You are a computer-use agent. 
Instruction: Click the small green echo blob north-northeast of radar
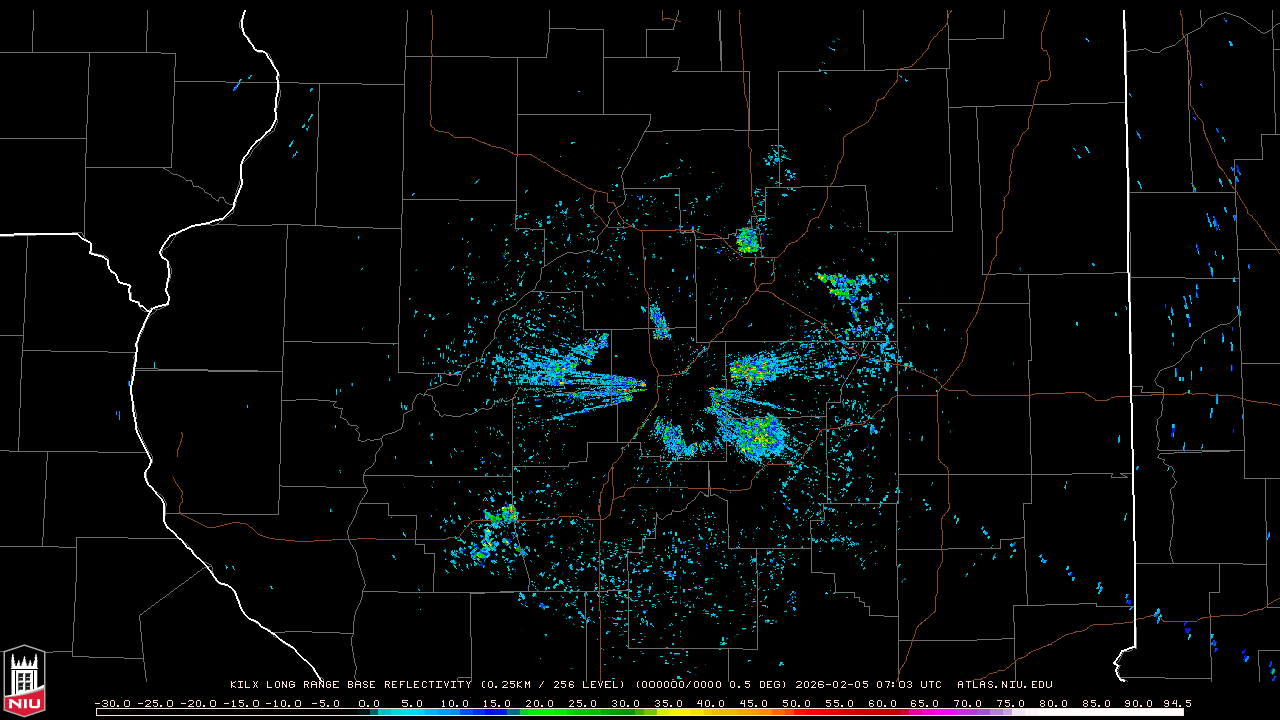click(x=747, y=240)
